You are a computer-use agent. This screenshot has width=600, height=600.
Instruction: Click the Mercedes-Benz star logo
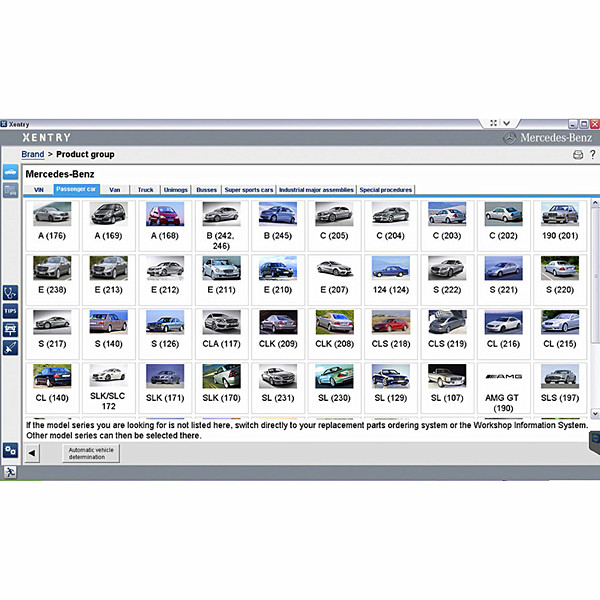click(x=509, y=138)
